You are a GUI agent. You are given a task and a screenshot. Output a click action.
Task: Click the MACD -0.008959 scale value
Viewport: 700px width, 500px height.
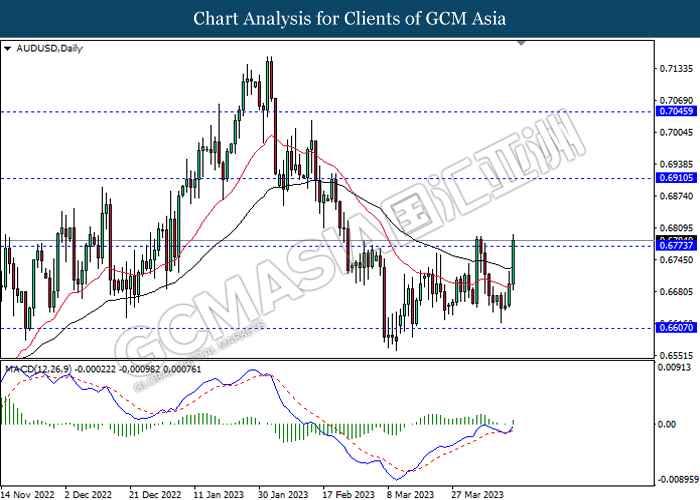coord(676,479)
